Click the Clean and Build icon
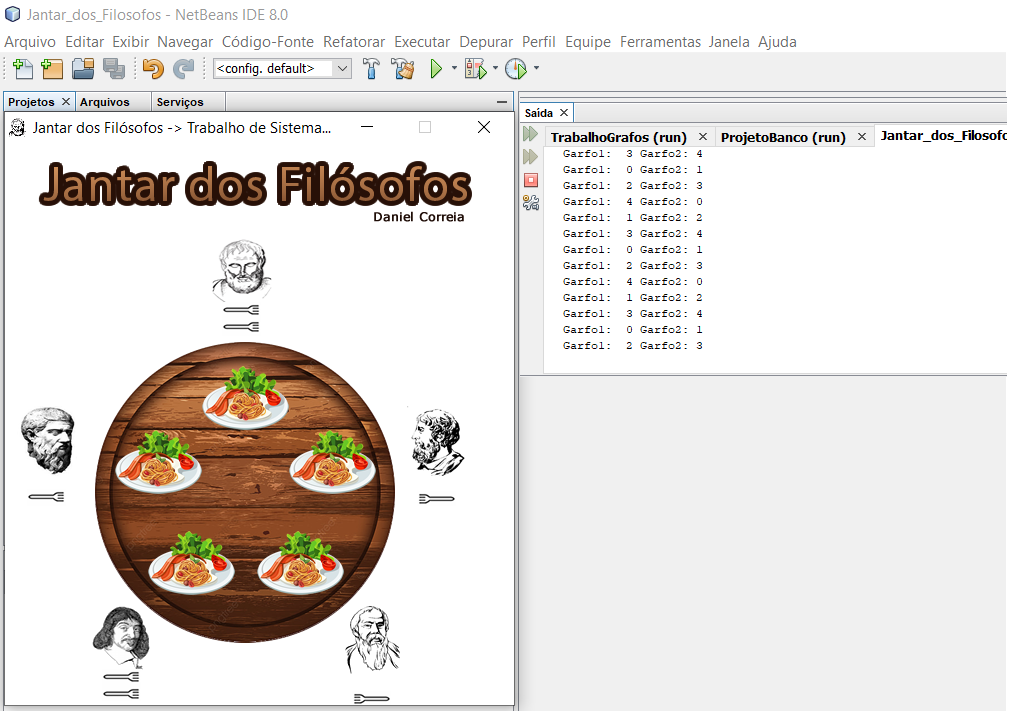1011x711 pixels. (403, 68)
